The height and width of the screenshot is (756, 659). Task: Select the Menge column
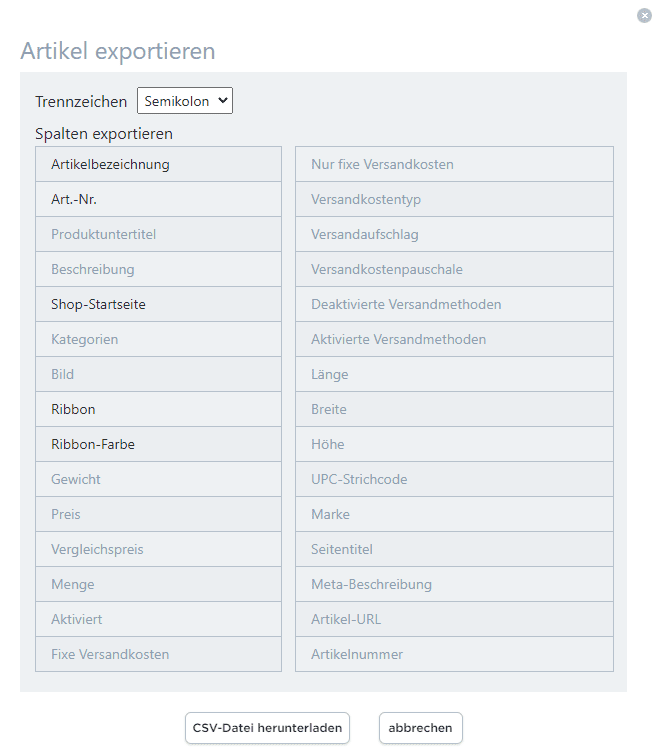[158, 584]
